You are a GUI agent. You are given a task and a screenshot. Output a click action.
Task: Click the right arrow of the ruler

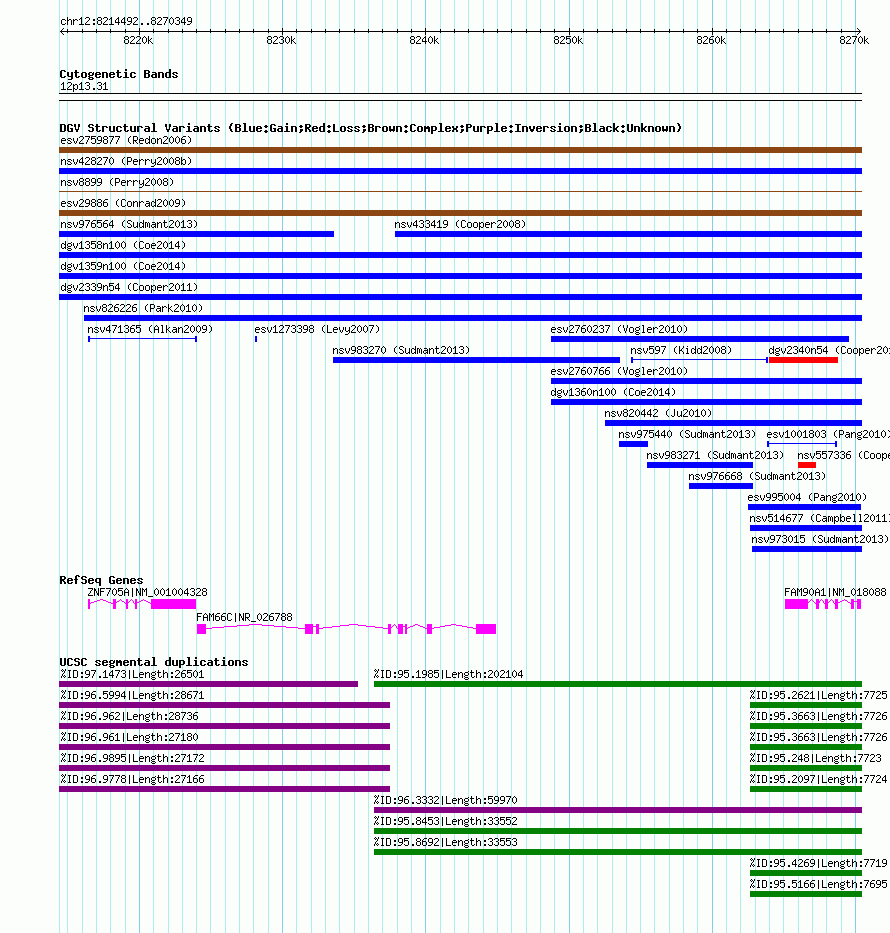858,31
